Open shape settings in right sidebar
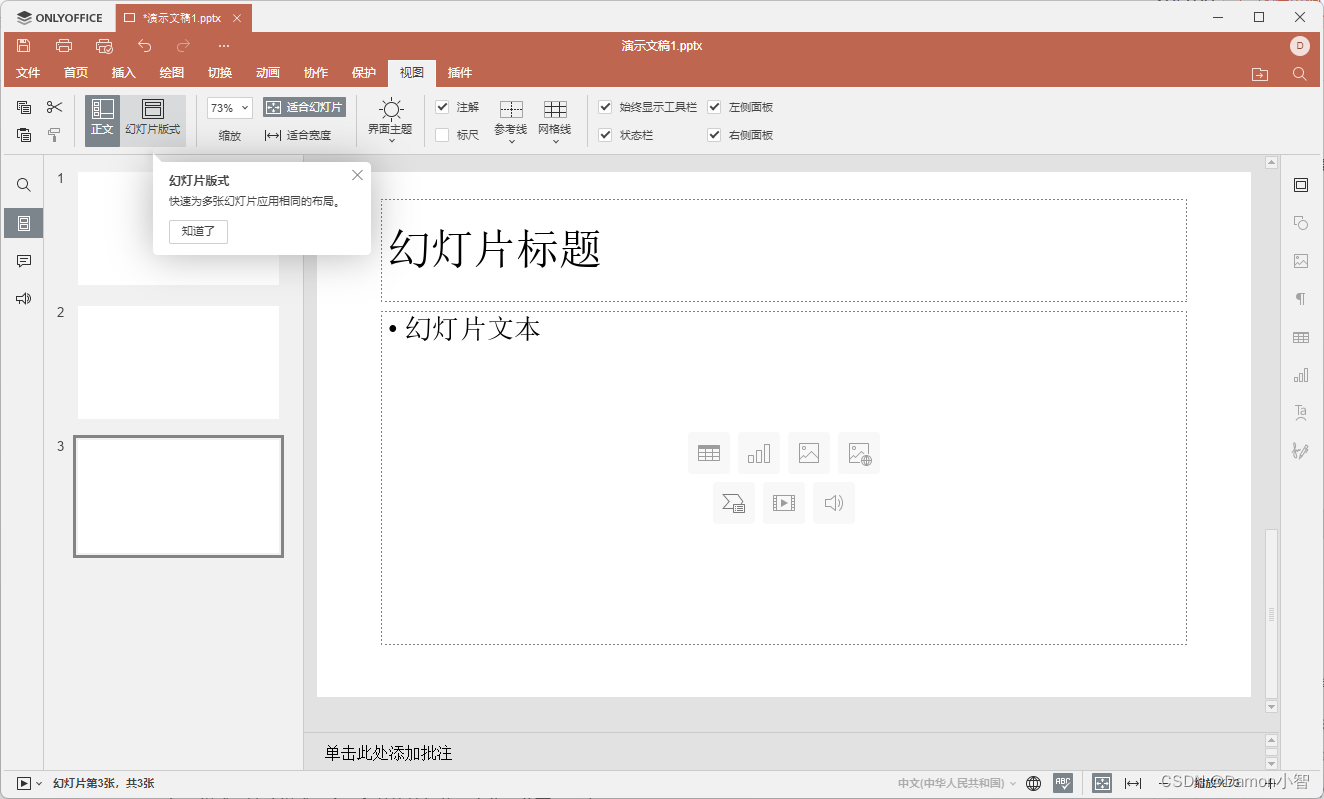The image size is (1324, 799). click(1301, 223)
